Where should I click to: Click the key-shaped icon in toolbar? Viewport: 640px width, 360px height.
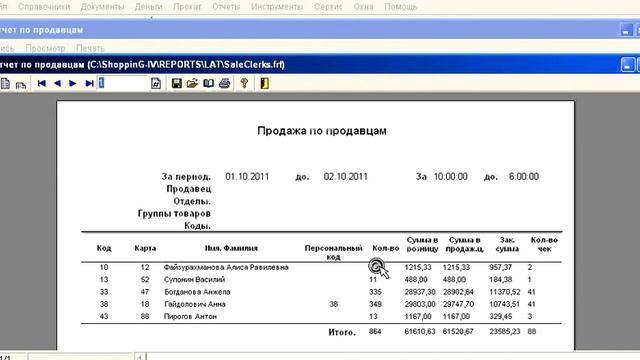pyautogui.click(x=244, y=84)
